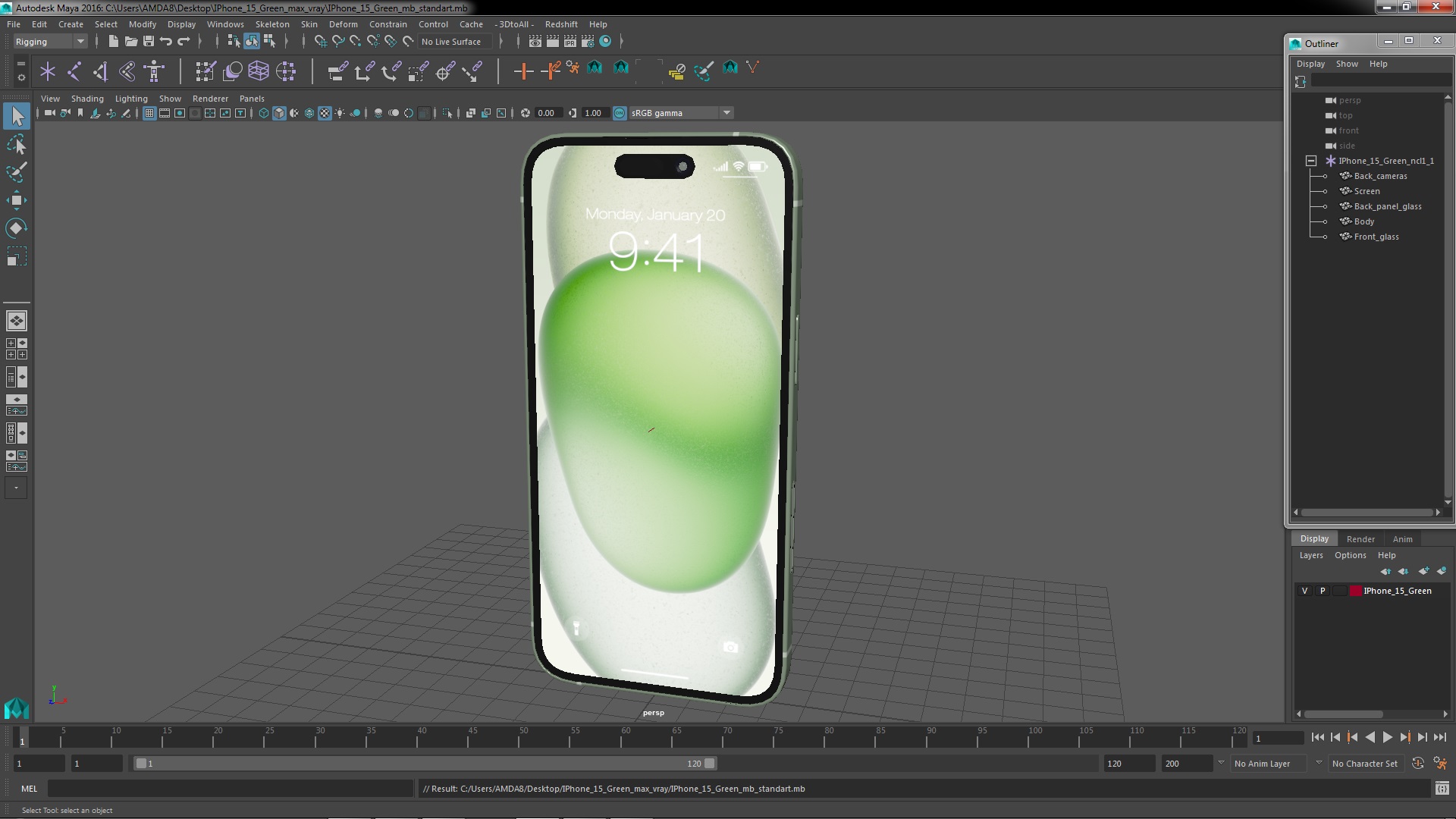
Task: Click the Create Joint shelf icon
Action: (74, 71)
